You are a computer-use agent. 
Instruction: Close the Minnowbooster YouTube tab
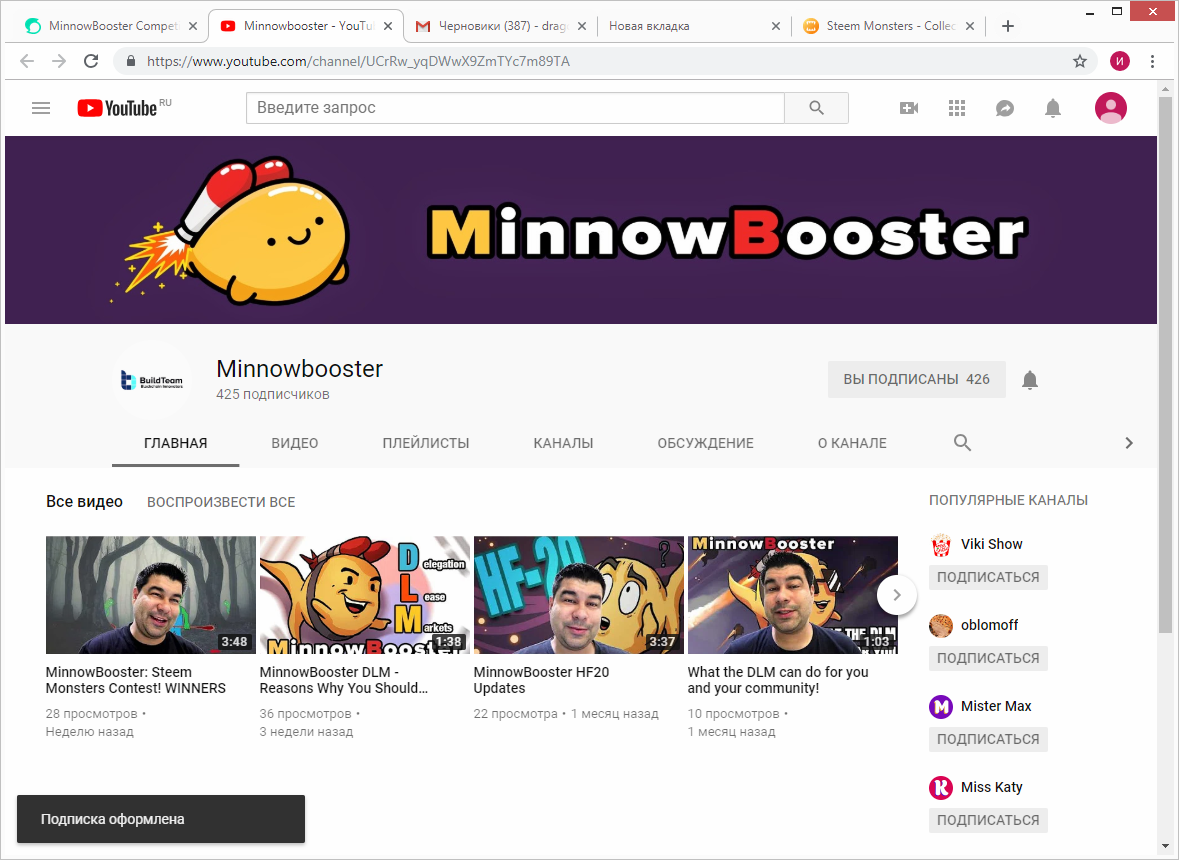point(387,26)
